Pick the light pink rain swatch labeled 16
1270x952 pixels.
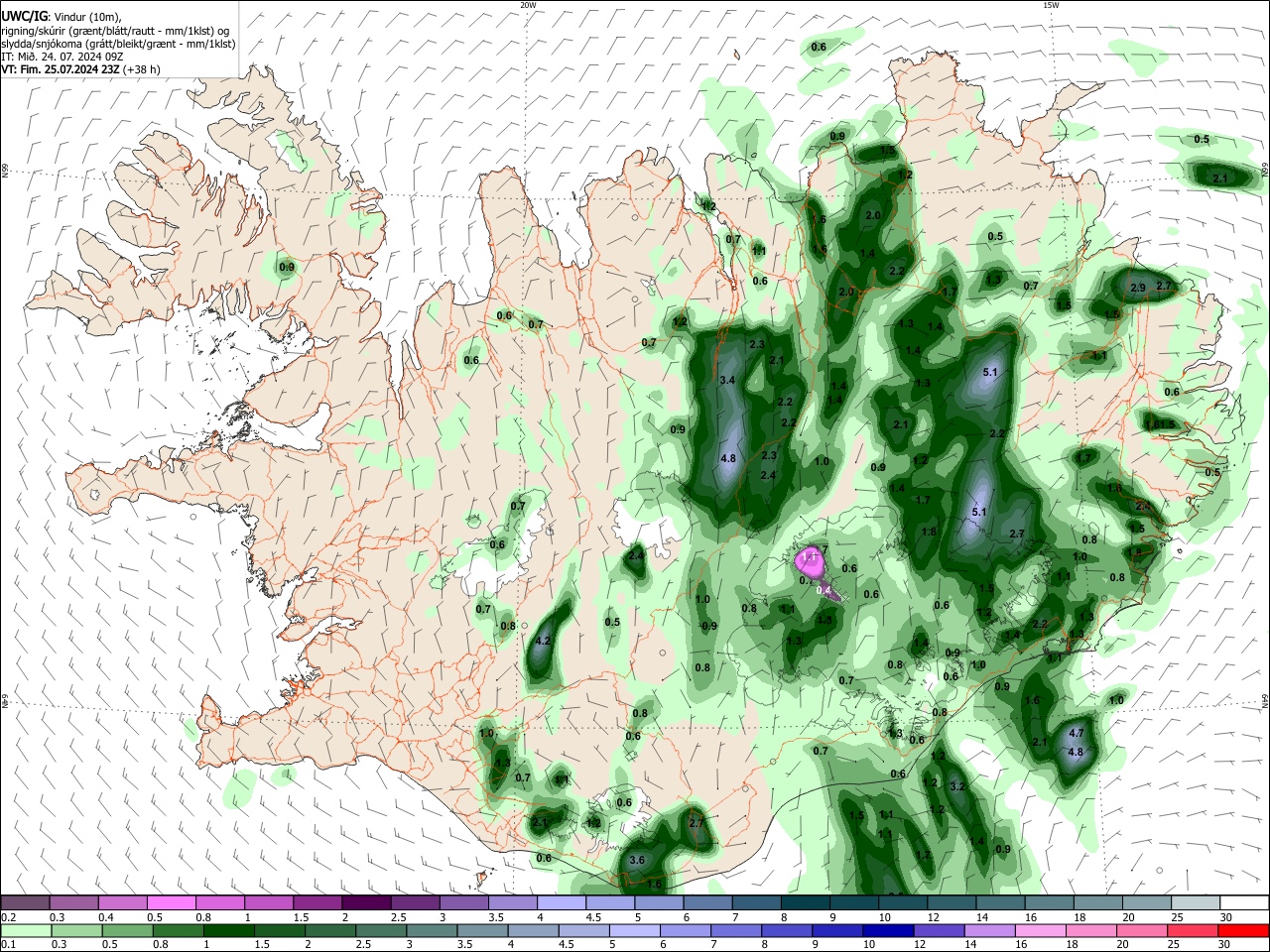tap(1040, 931)
